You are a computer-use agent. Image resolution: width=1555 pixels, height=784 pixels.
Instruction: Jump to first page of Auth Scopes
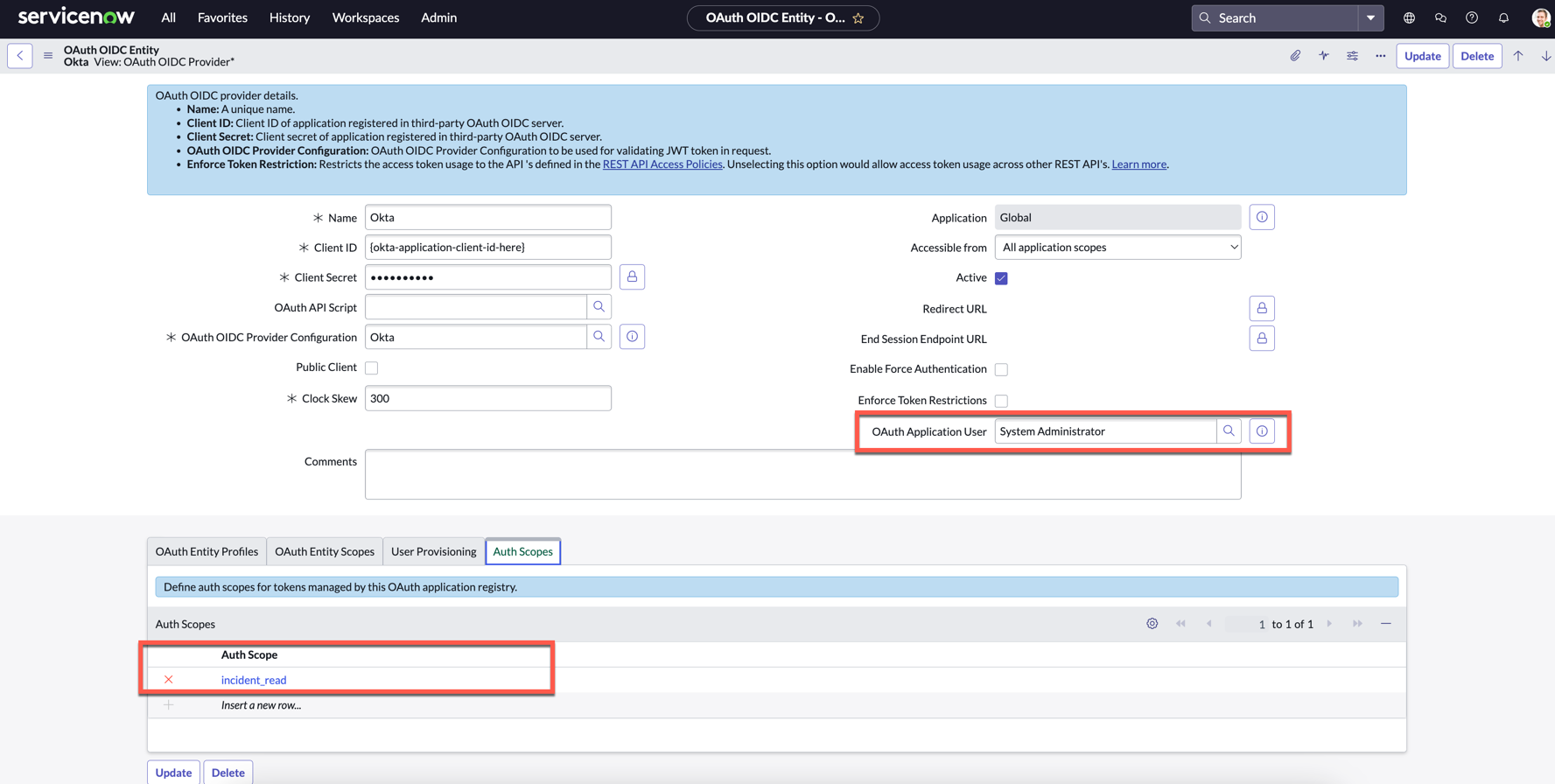click(x=1180, y=624)
